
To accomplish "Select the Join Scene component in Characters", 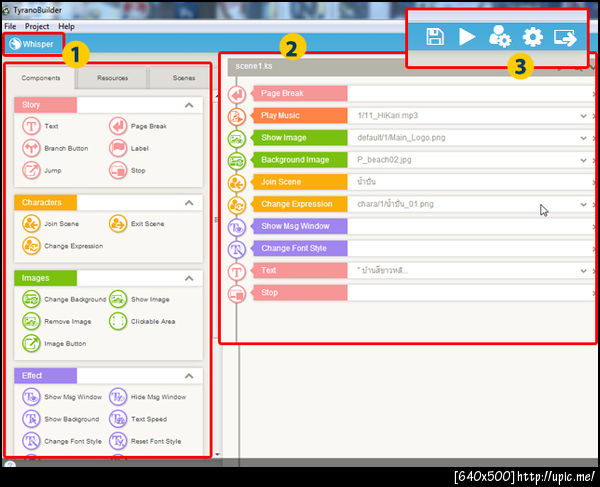I will (51, 224).
